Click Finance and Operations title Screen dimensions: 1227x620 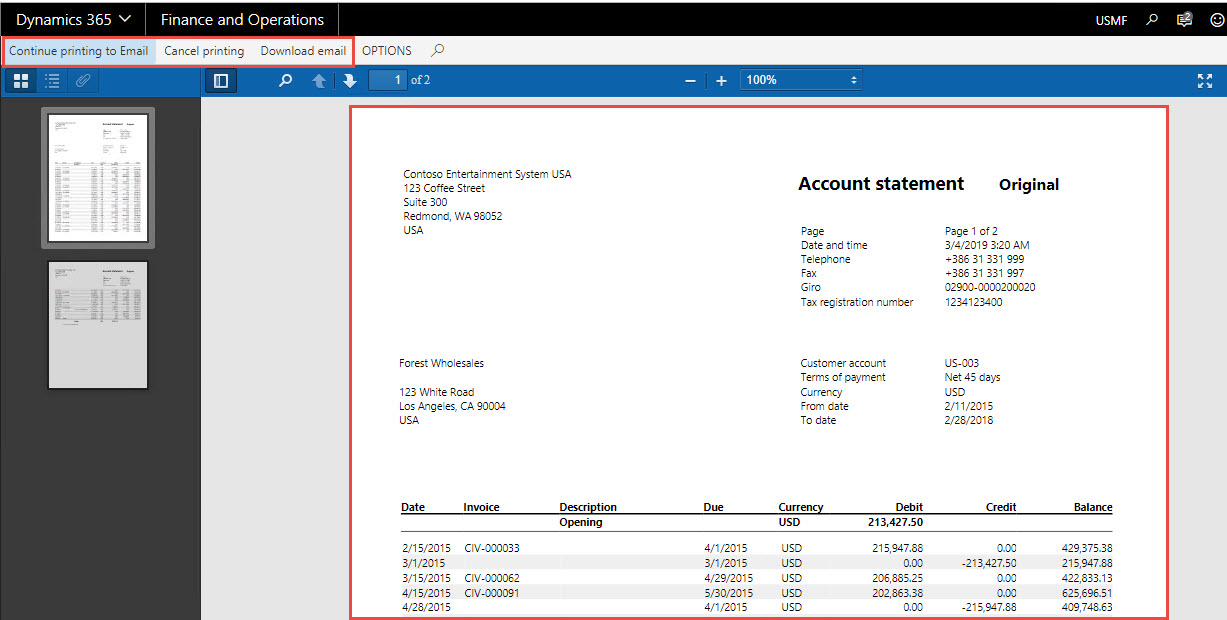(242, 19)
